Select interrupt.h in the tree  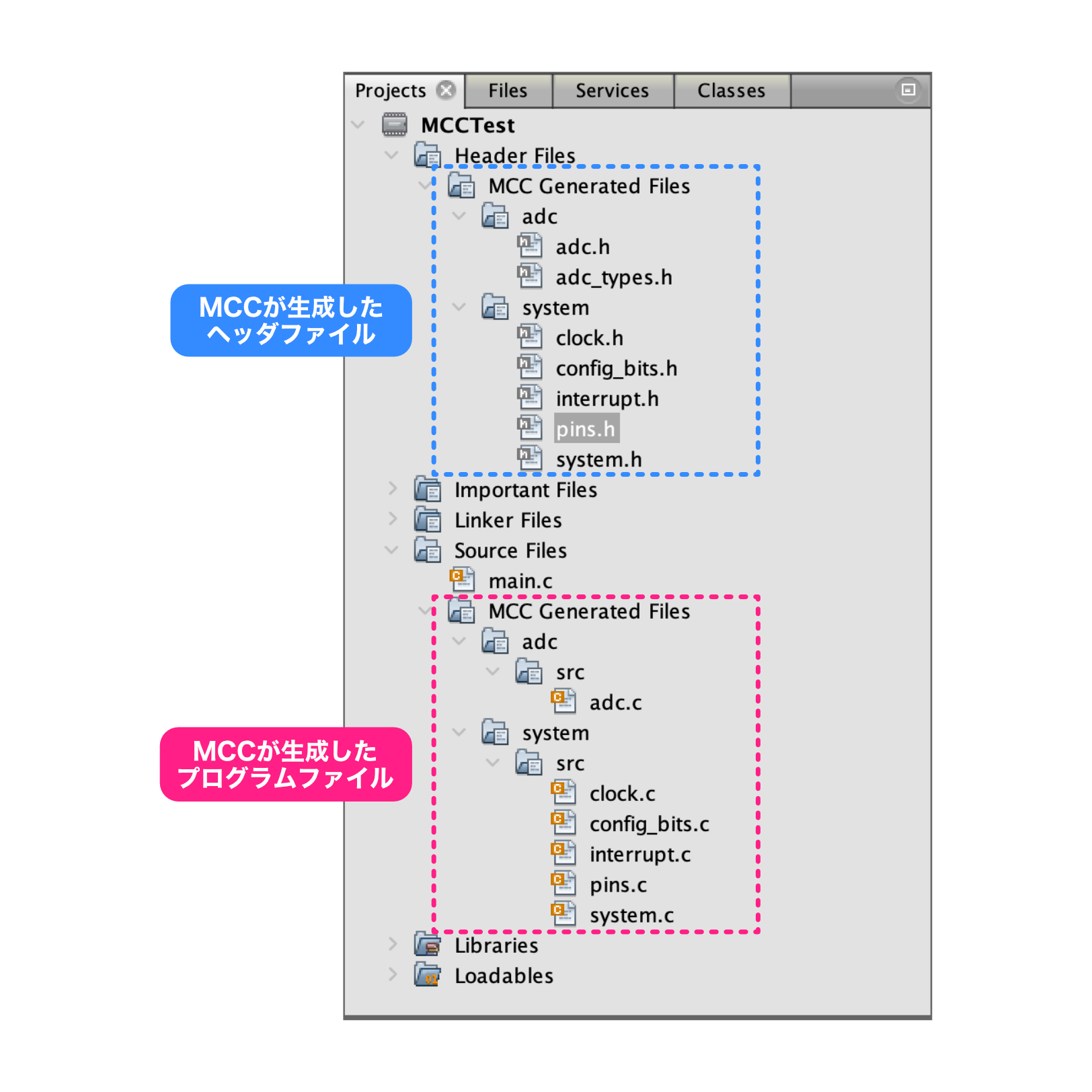[607, 399]
